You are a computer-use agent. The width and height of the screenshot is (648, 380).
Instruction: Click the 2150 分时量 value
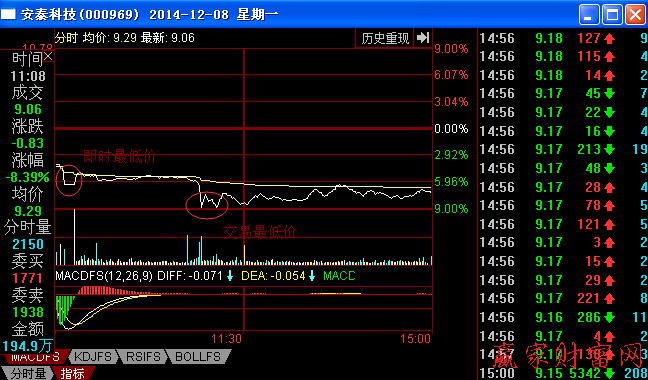28,244
